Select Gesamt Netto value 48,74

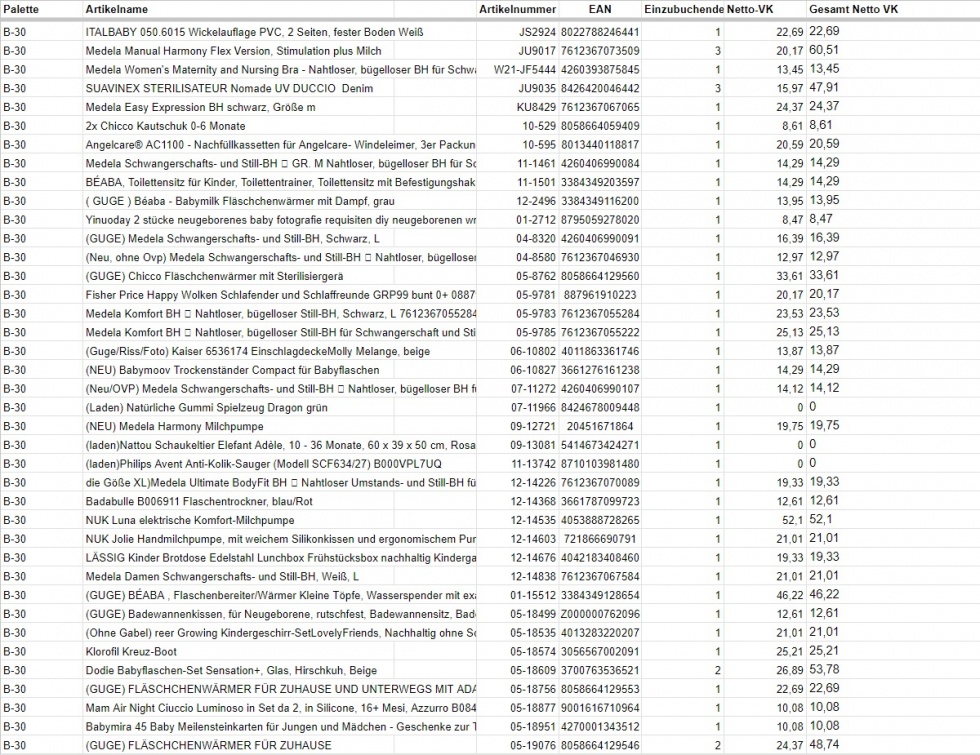(824, 744)
